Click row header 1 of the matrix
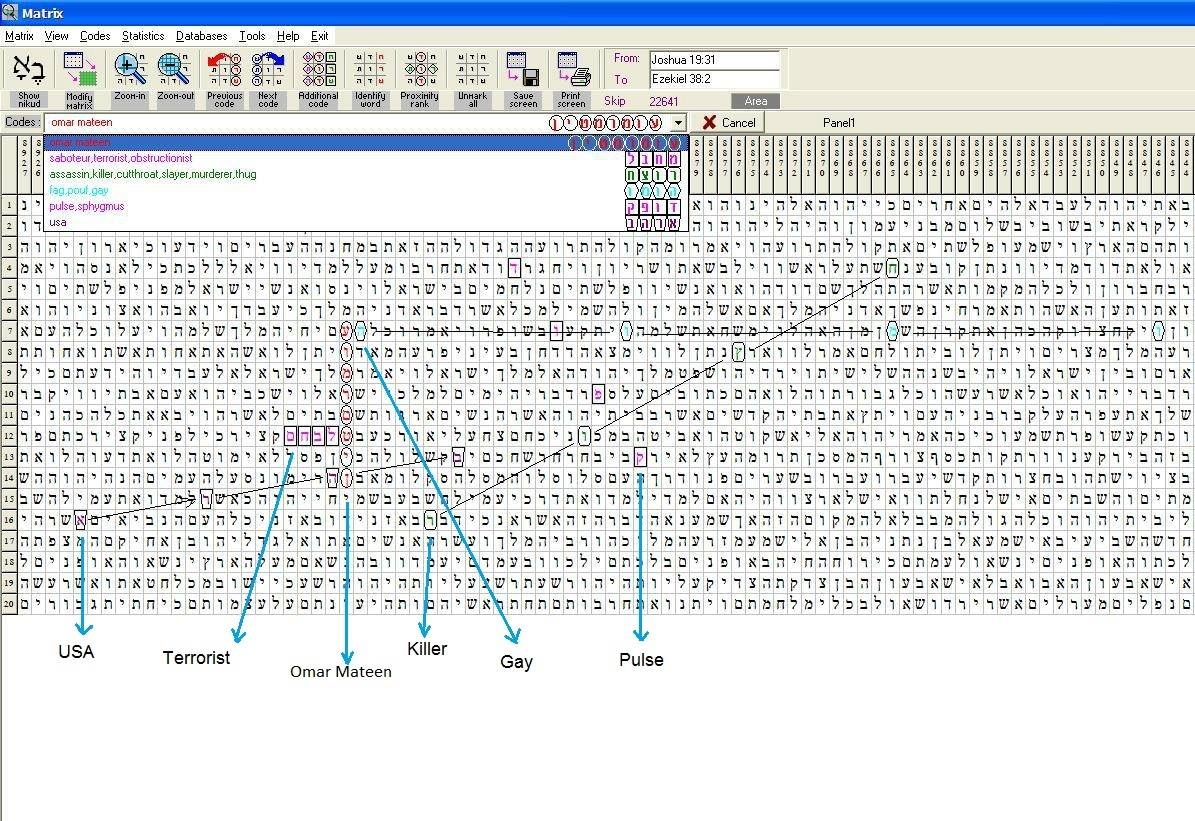The image size is (1195, 821). tap(9, 204)
